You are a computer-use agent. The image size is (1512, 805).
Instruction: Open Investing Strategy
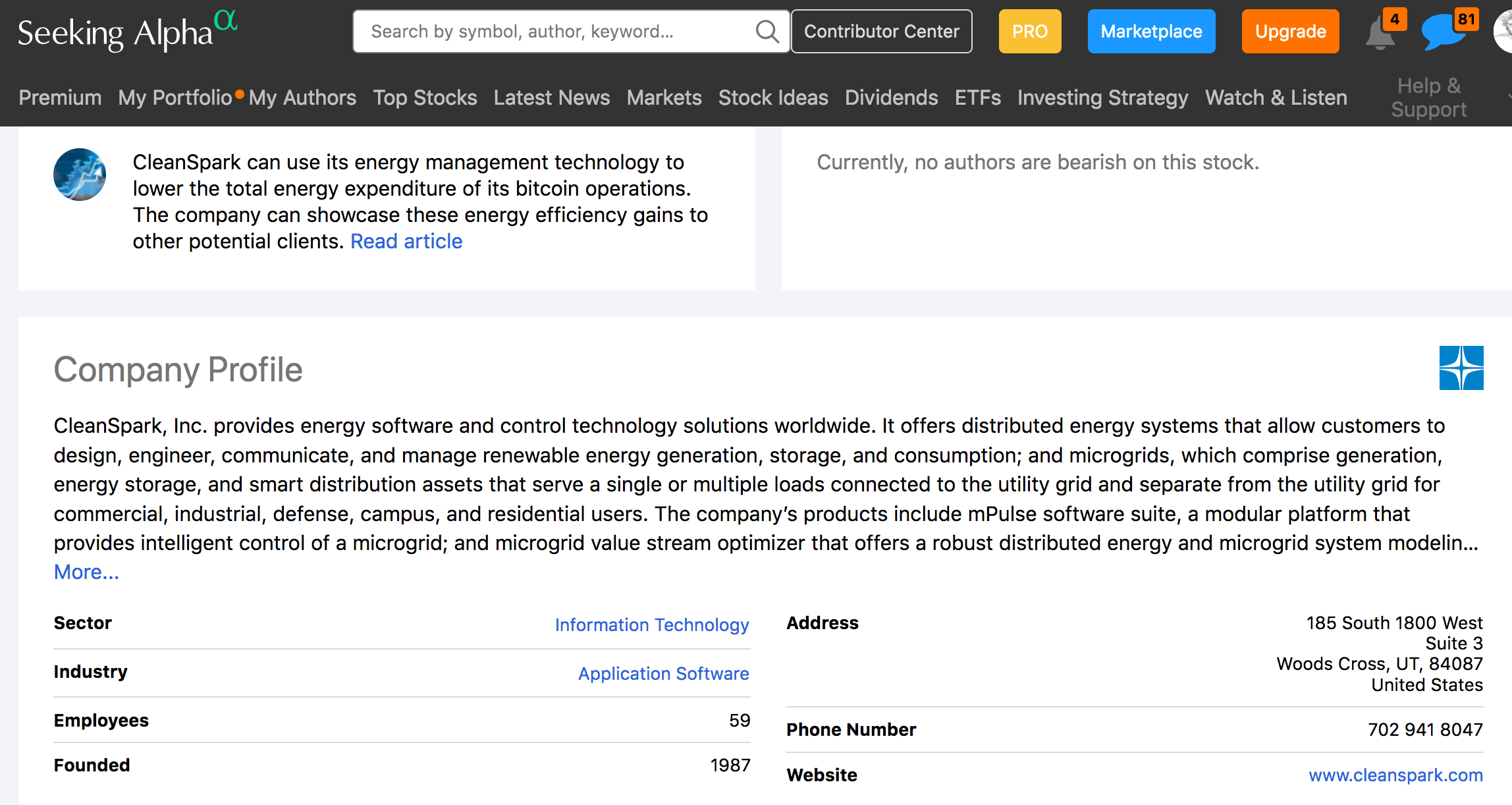click(x=1102, y=97)
